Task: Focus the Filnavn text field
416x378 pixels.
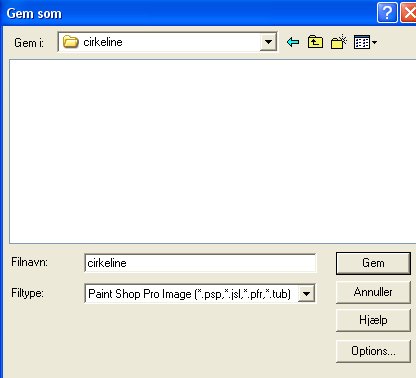Action: pos(200,263)
